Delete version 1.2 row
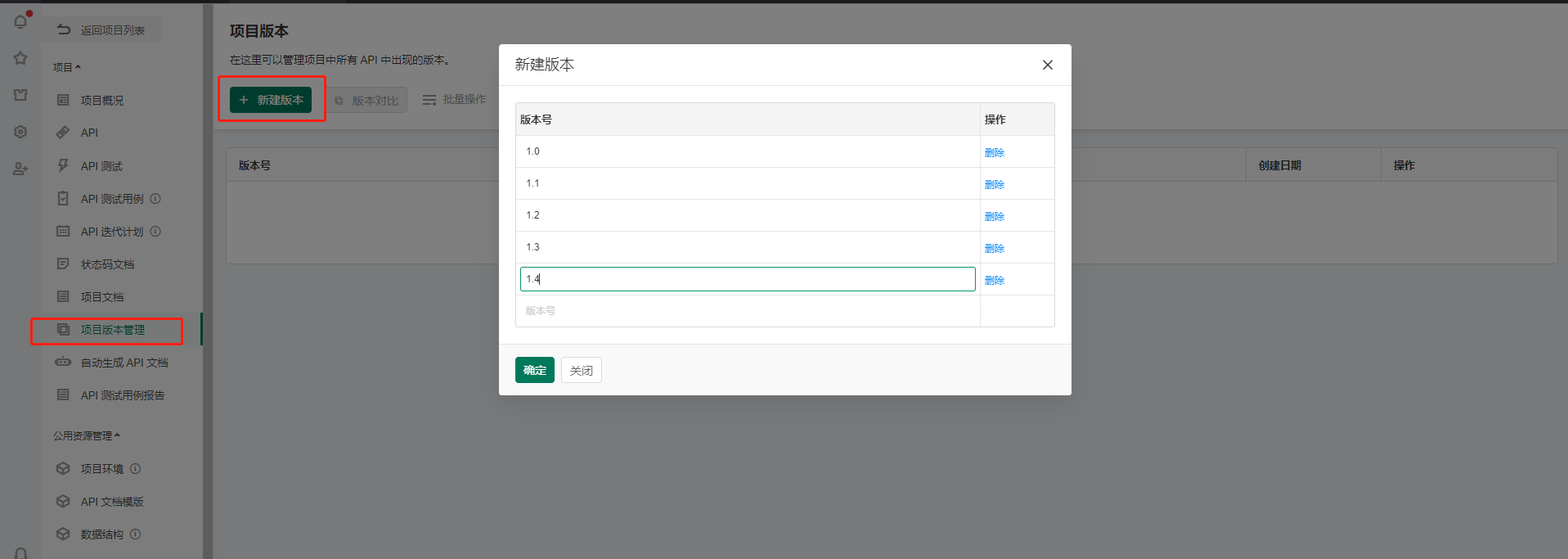Viewport: 1568px width, 559px height. coord(995,216)
